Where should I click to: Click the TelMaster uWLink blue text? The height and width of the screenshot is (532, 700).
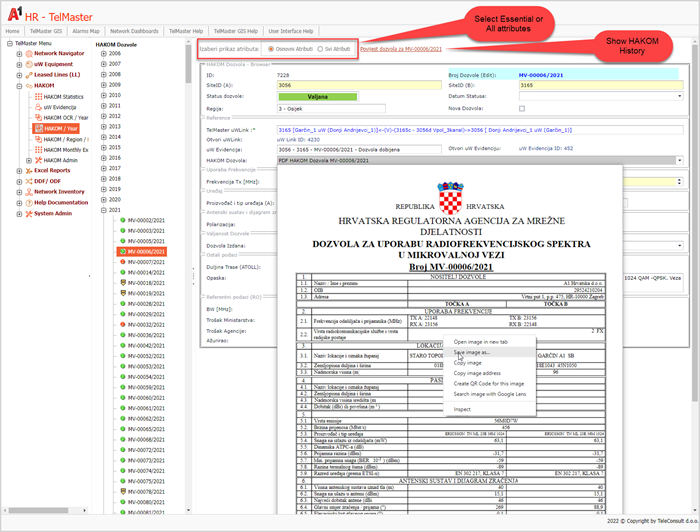[425, 130]
